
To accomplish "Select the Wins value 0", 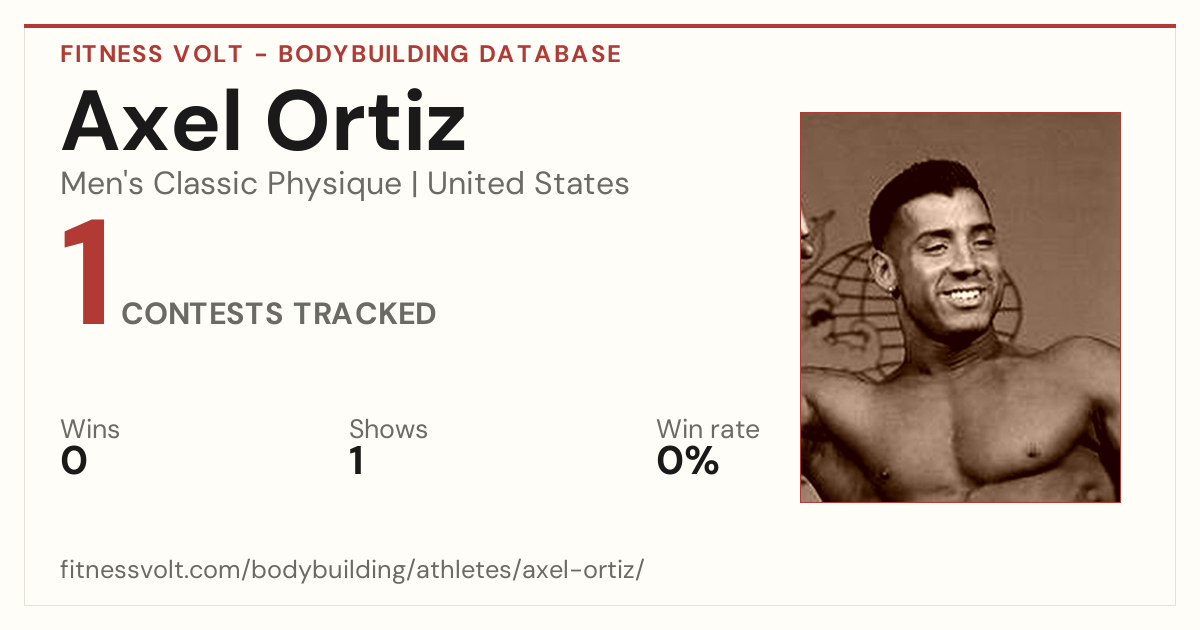I will point(74,461).
